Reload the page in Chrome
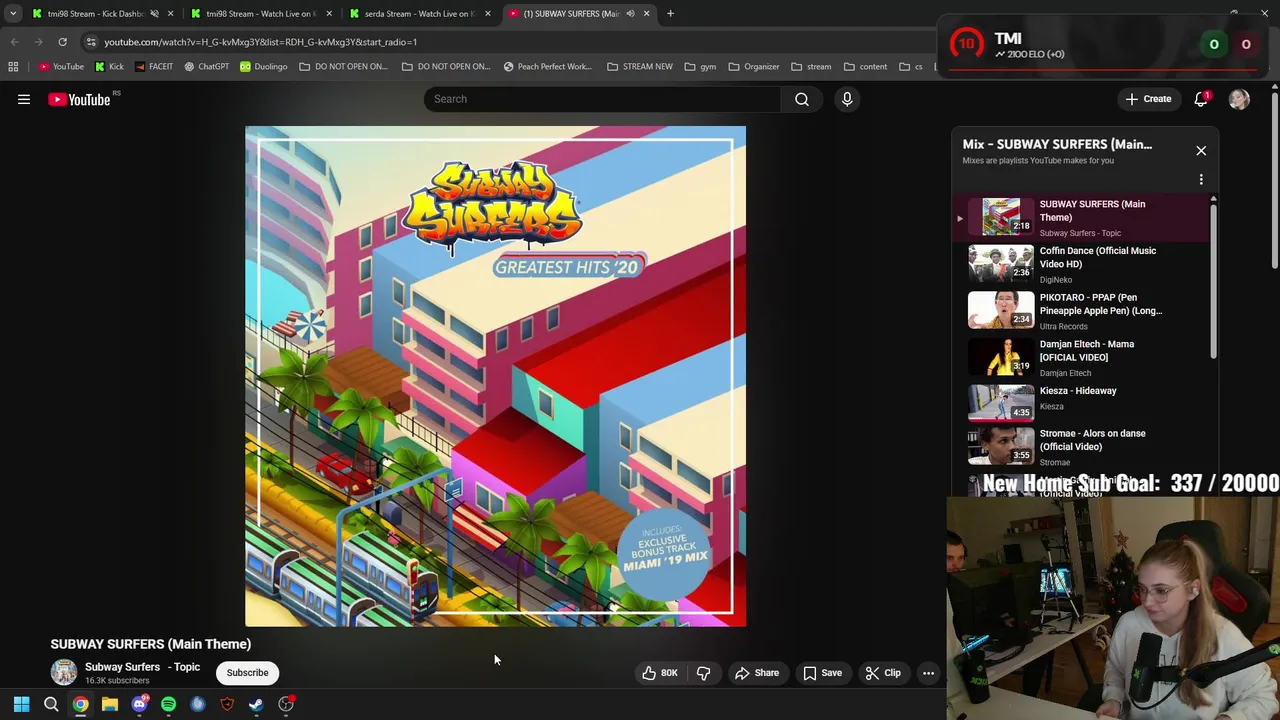1280x720 pixels. pos(62,42)
